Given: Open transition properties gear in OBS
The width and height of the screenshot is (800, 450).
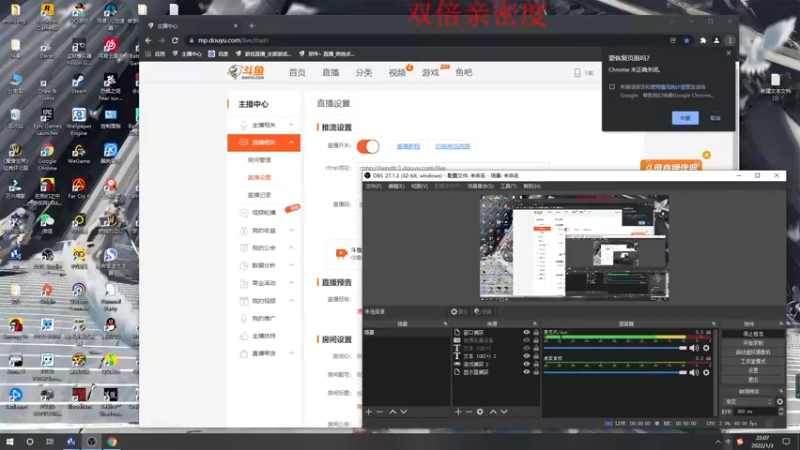Looking at the screenshot, I should tap(780, 402).
